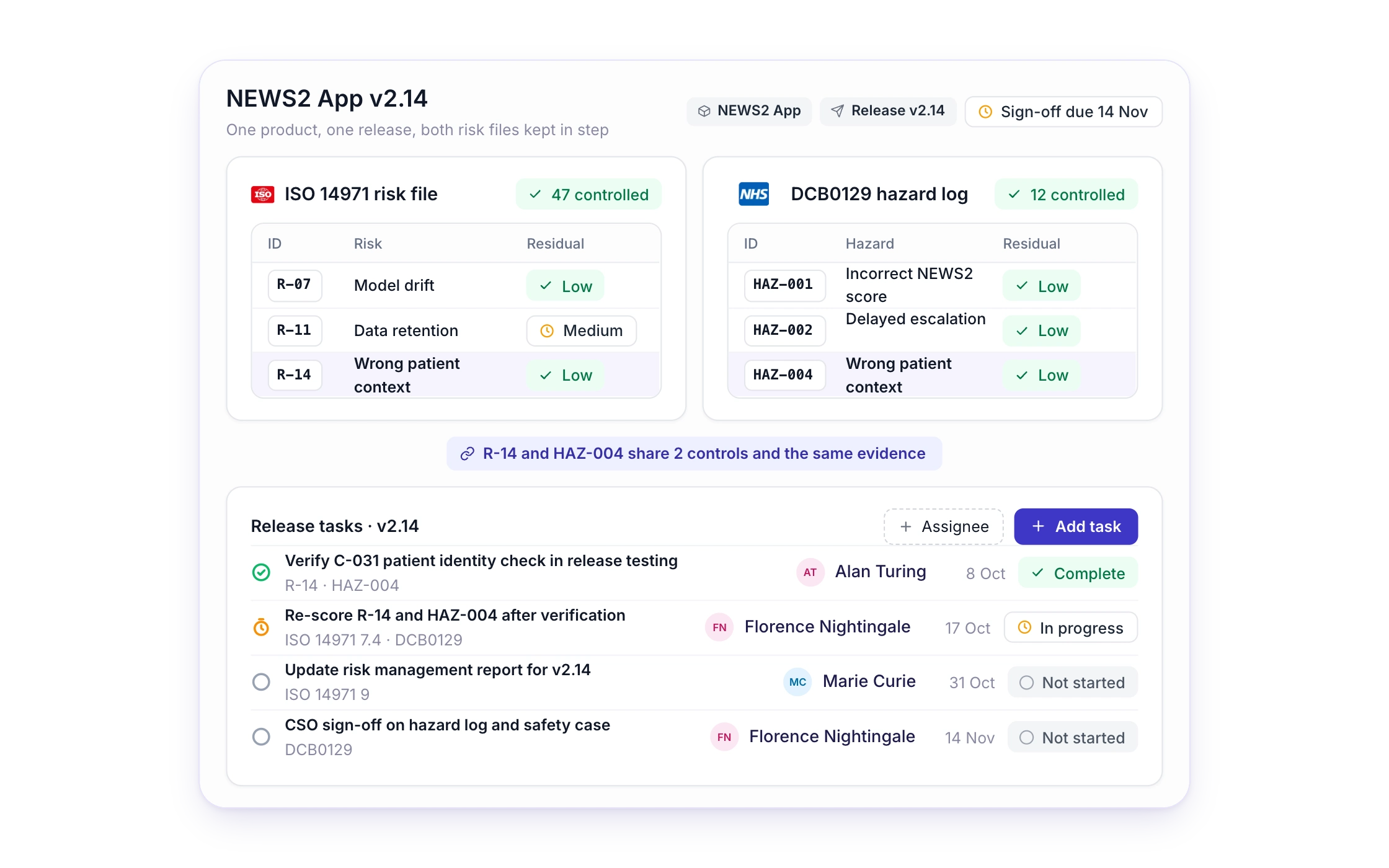
Task: Click the Residual column header in ISO table
Action: click(555, 244)
